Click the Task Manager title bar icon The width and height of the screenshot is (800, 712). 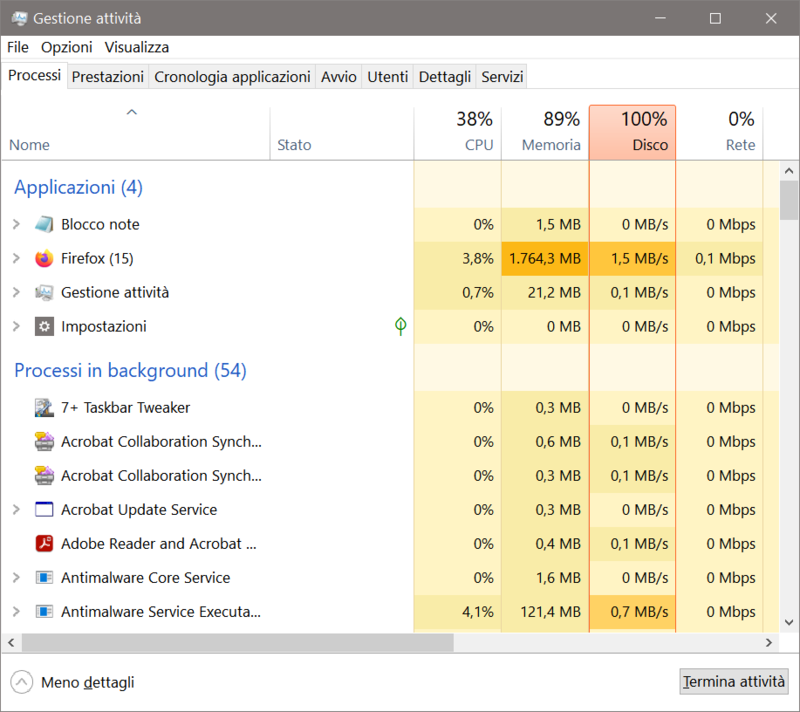click(19, 18)
